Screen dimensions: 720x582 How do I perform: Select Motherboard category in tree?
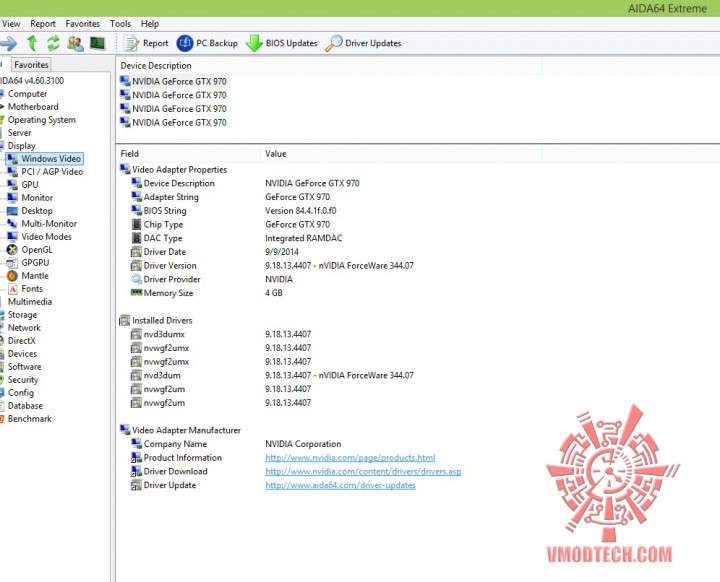point(33,107)
